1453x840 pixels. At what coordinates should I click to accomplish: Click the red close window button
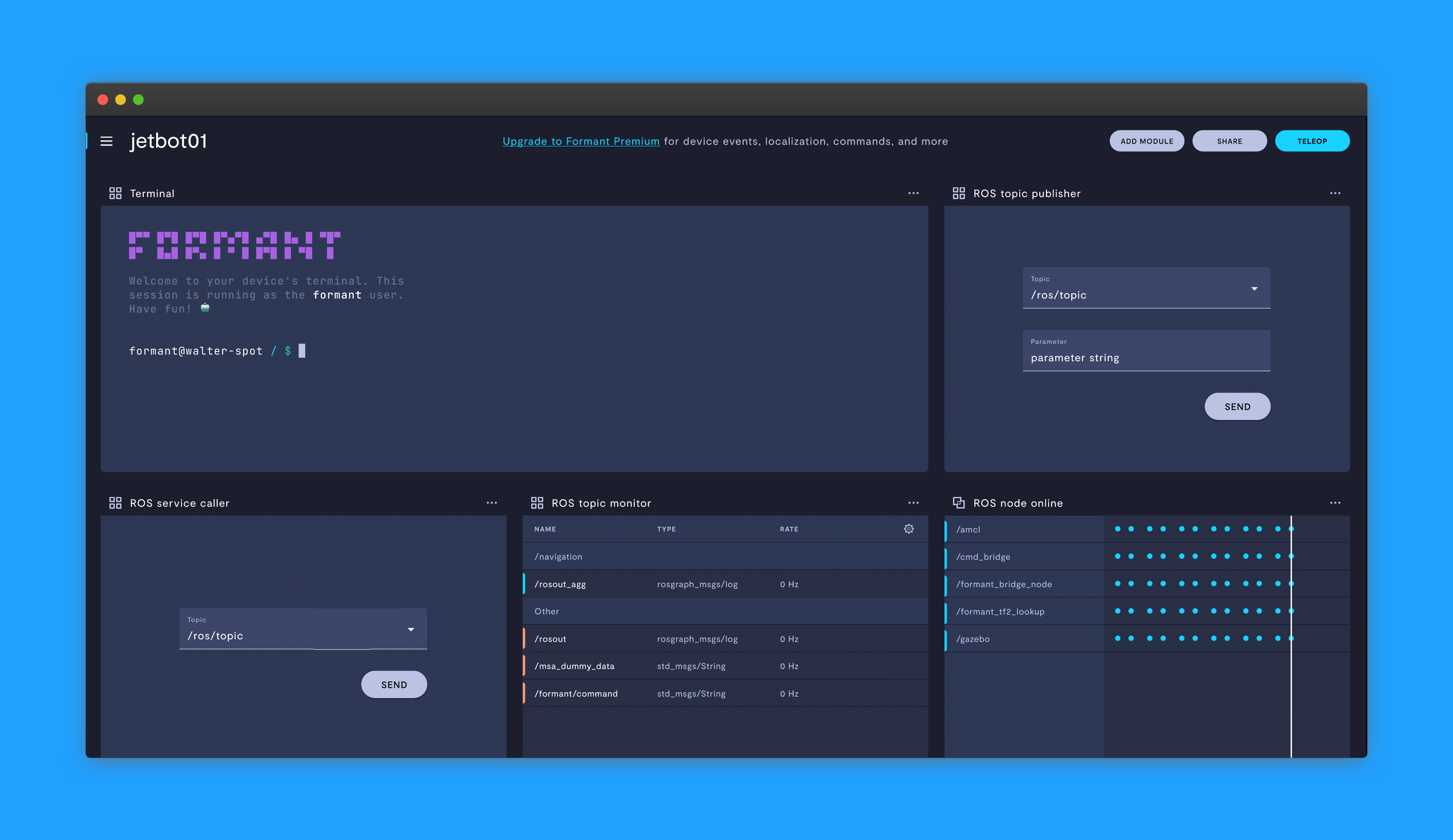(103, 99)
